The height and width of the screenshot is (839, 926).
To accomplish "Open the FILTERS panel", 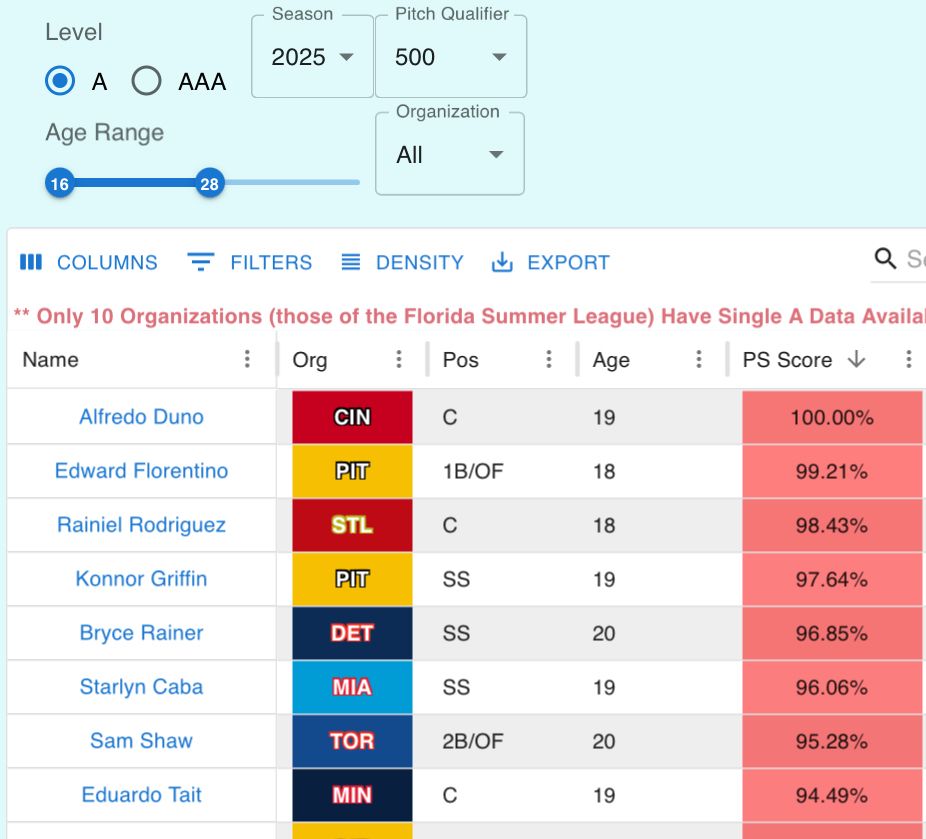I will (x=249, y=262).
